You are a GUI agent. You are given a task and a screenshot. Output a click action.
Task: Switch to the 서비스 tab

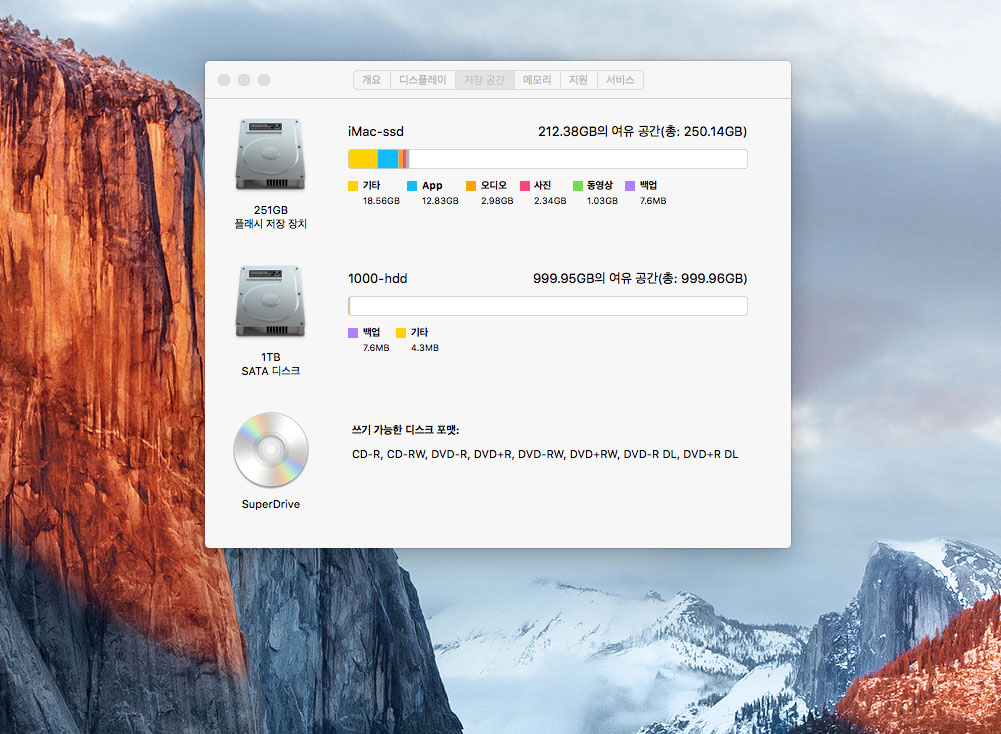coord(620,80)
